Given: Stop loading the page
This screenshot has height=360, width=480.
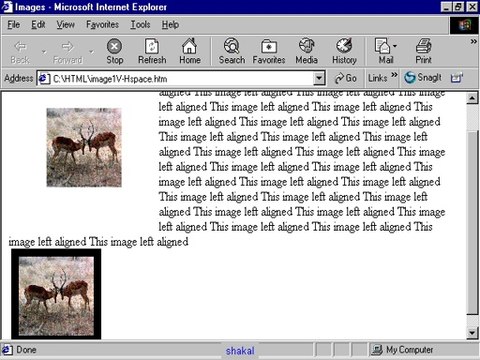Looking at the screenshot, I should pos(114,52).
